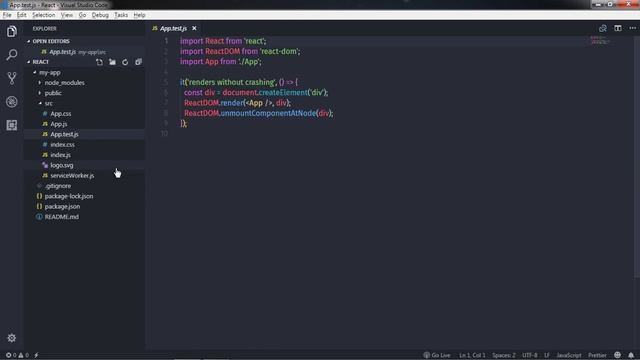This screenshot has width=640, height=360.
Task: Click the feedback smiley in status bar
Action: [x=618, y=355]
